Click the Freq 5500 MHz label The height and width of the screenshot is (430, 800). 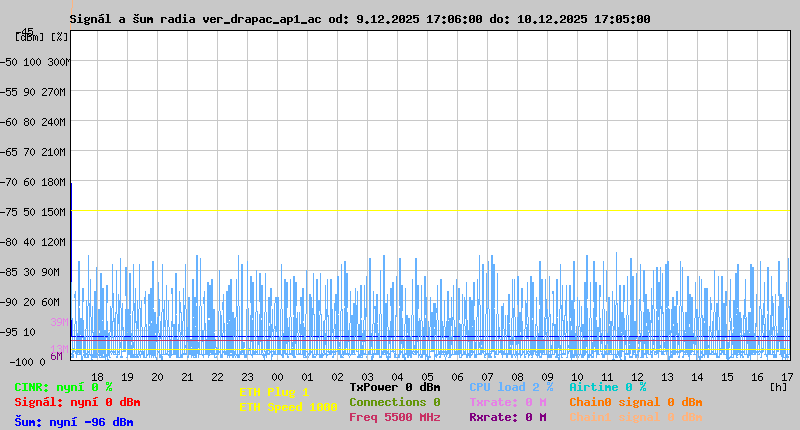[395, 417]
